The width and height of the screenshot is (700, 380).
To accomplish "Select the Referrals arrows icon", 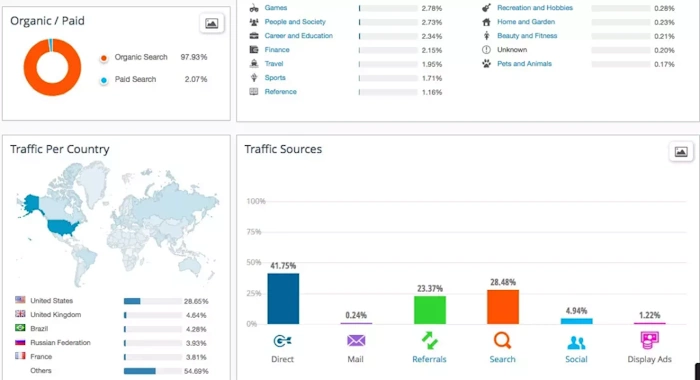I will click(x=429, y=341).
